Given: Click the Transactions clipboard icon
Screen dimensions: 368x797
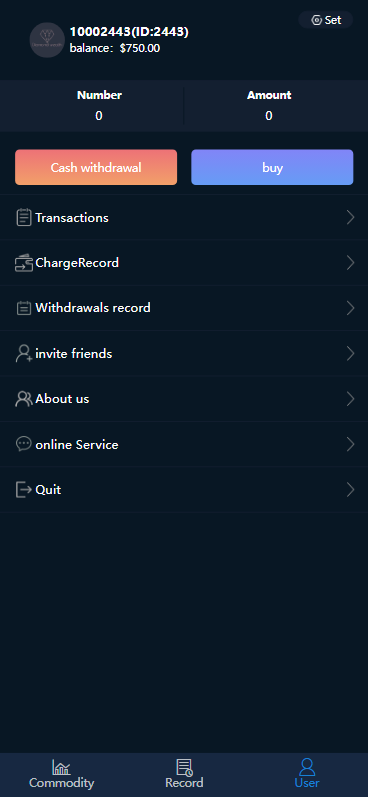Looking at the screenshot, I should pos(23,218).
